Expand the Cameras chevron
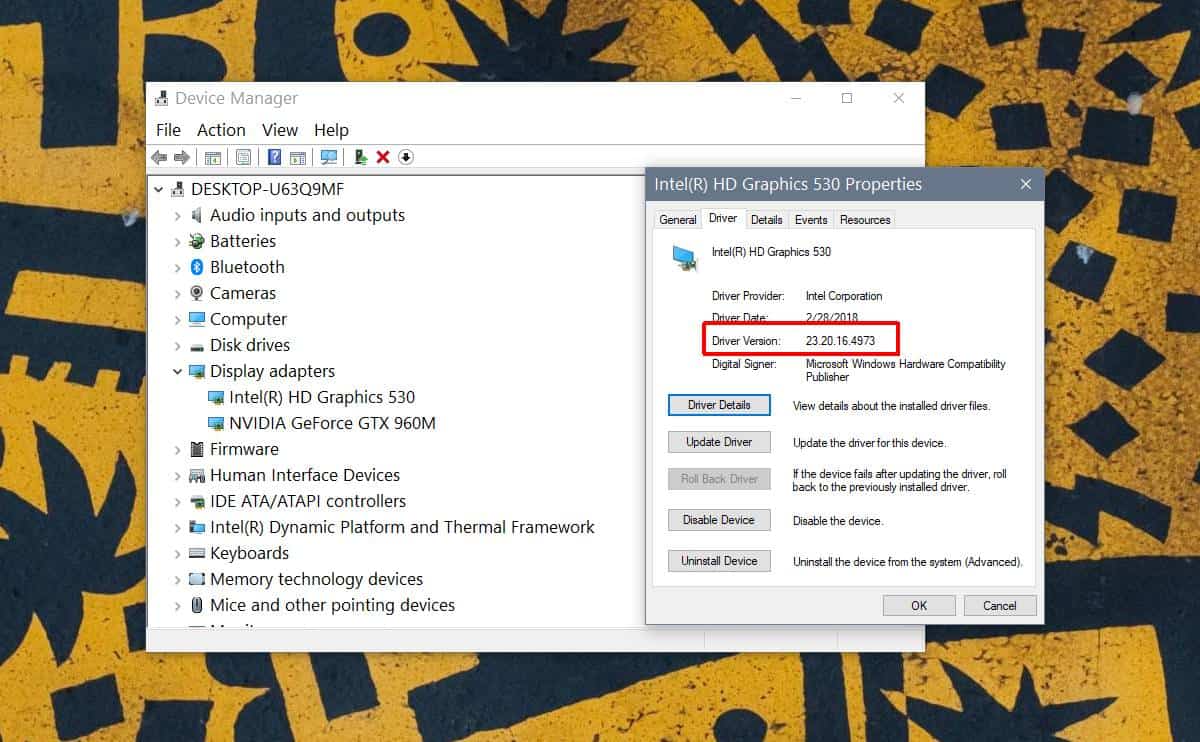 pyautogui.click(x=177, y=293)
